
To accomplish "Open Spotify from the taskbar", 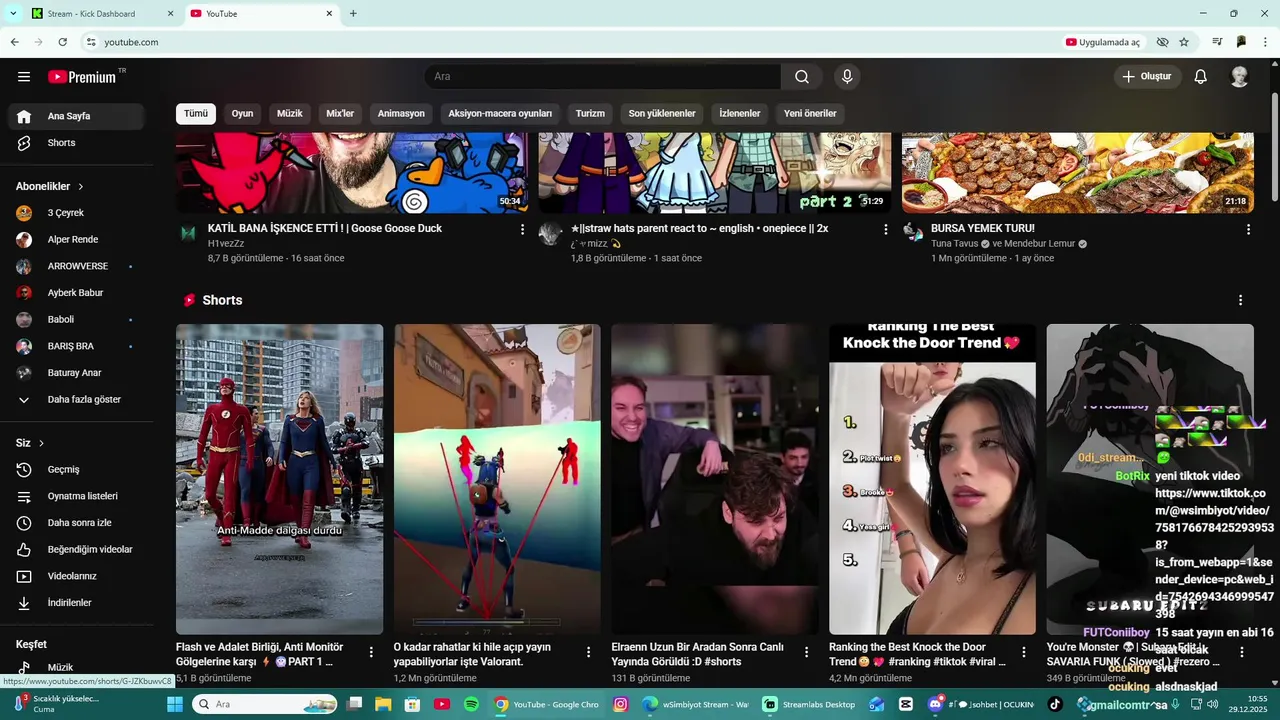I will pos(471,704).
